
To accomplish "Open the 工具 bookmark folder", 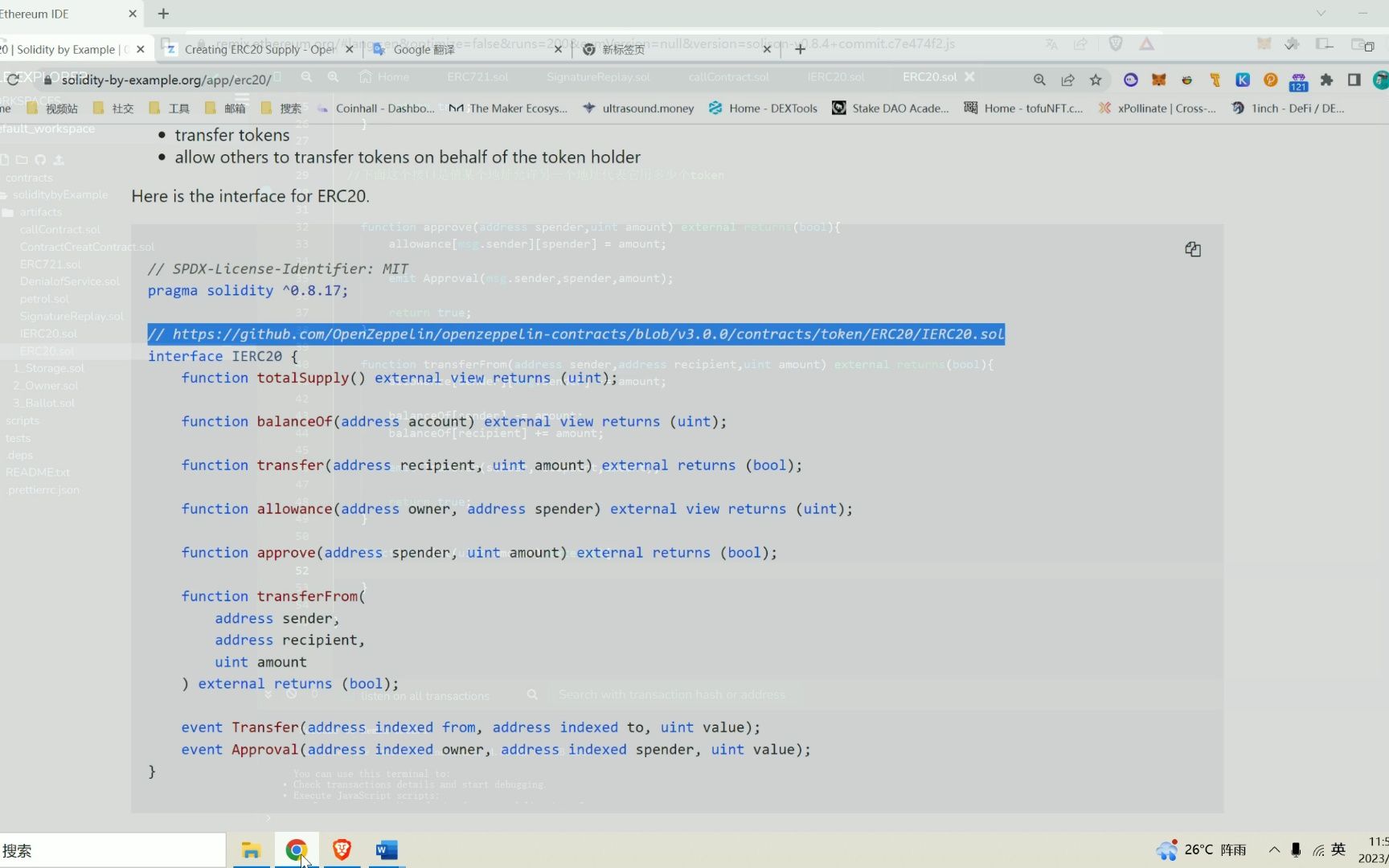I will (169, 108).
